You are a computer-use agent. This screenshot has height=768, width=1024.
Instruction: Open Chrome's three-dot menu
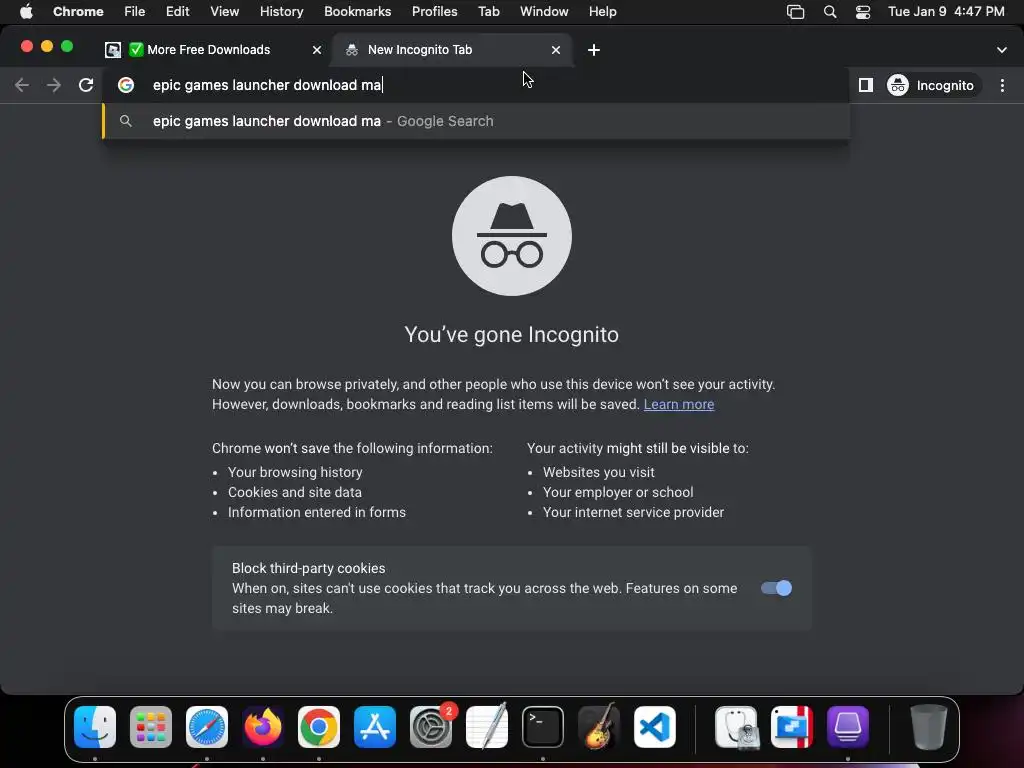click(1002, 85)
